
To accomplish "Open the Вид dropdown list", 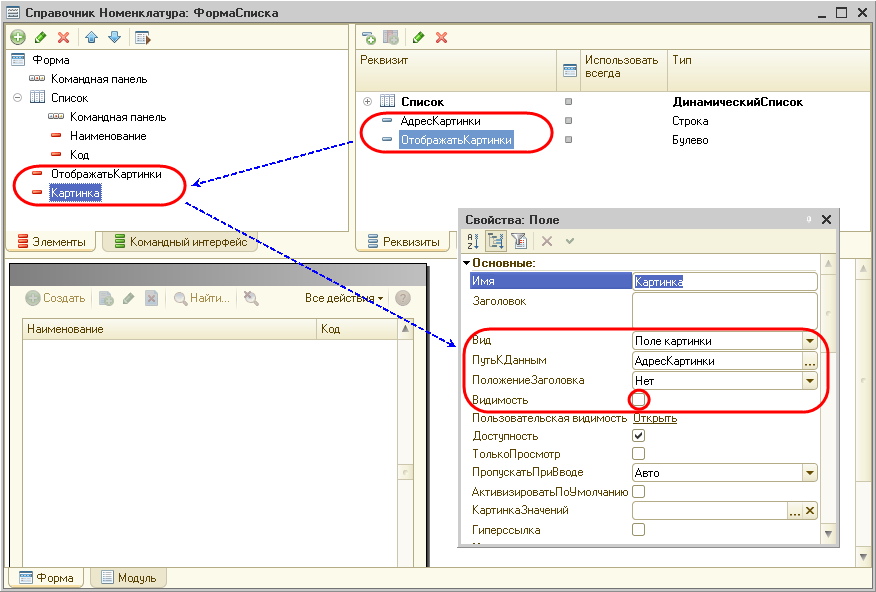I will click(810, 341).
